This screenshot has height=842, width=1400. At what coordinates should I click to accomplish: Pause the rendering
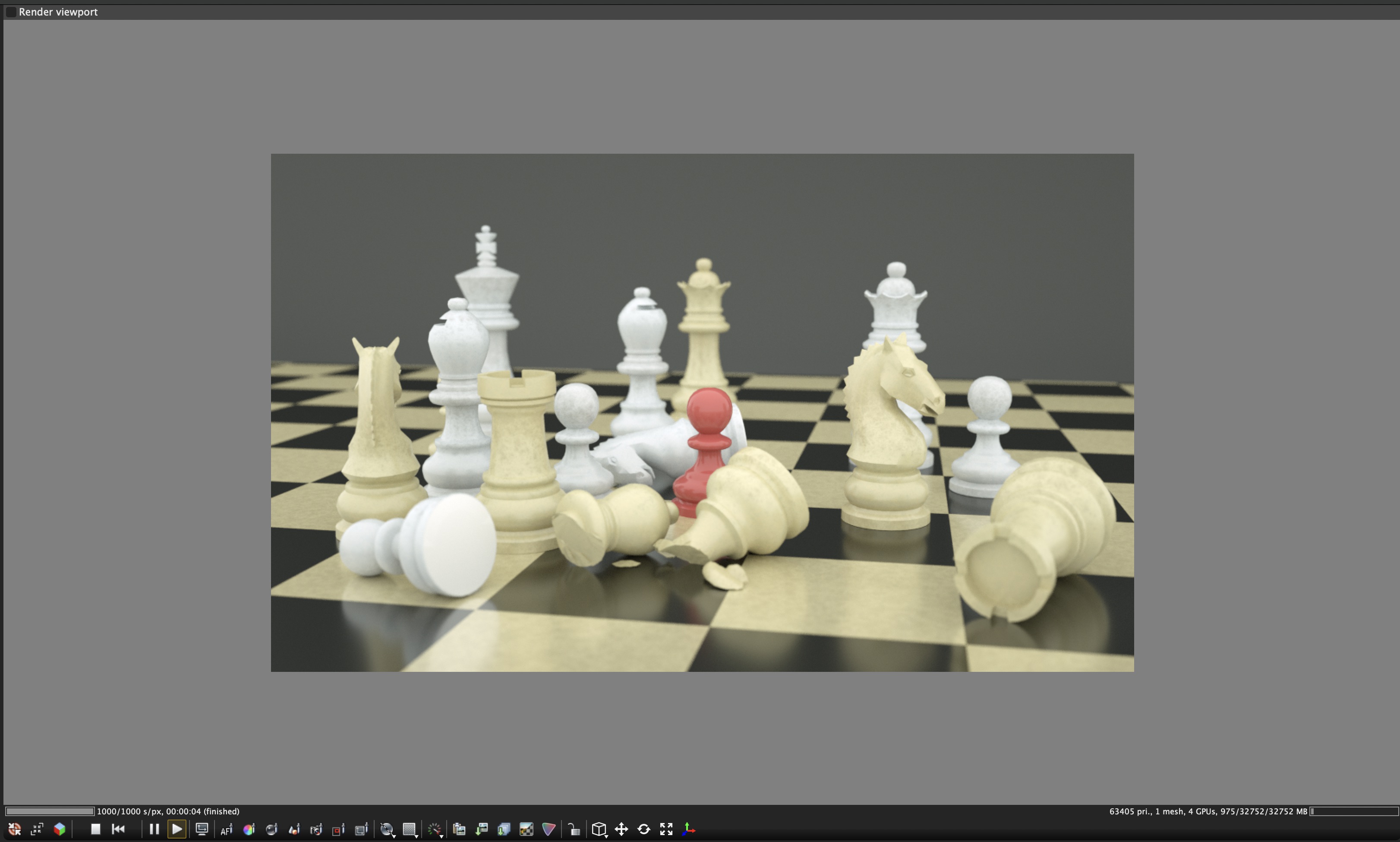pyautogui.click(x=154, y=829)
